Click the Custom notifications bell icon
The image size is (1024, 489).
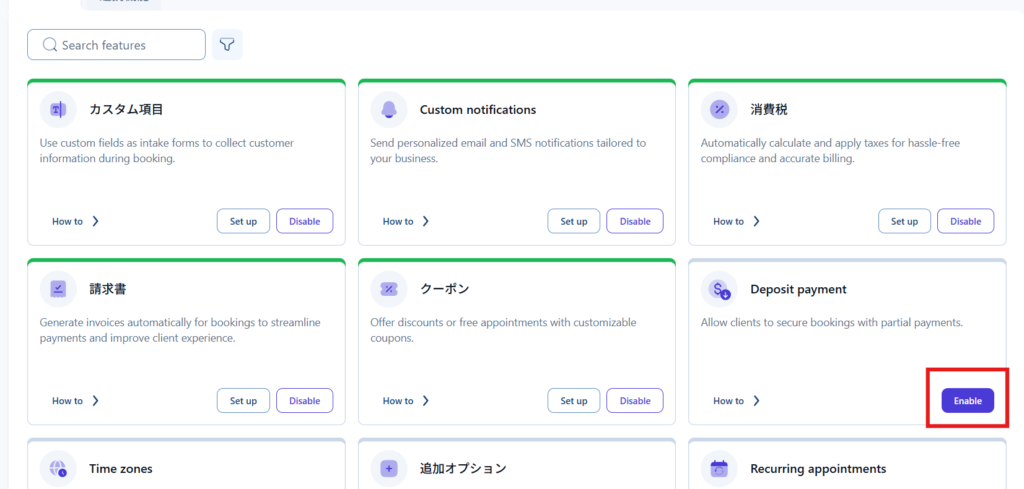[x=388, y=109]
